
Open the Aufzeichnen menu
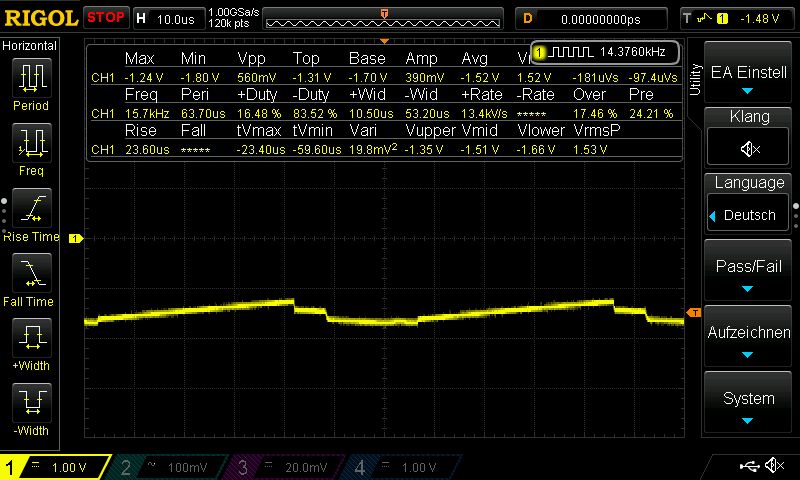tap(749, 340)
